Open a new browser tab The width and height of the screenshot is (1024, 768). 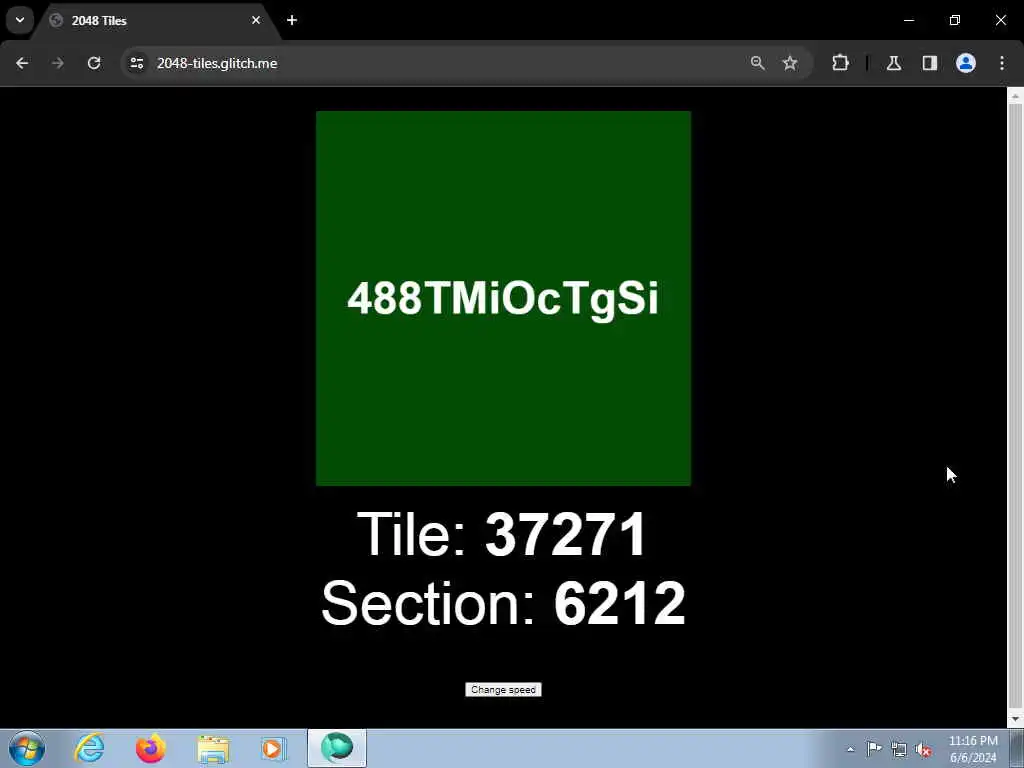point(292,20)
